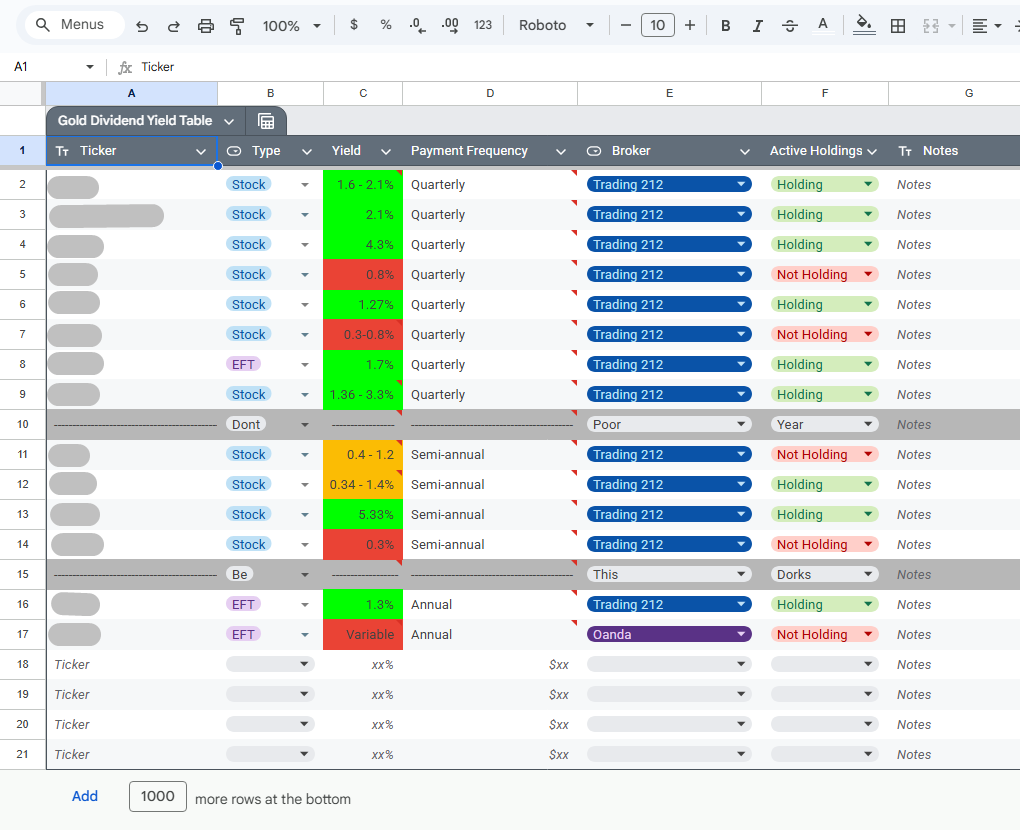Click the print icon
This screenshot has height=831, width=1020.
(x=206, y=26)
